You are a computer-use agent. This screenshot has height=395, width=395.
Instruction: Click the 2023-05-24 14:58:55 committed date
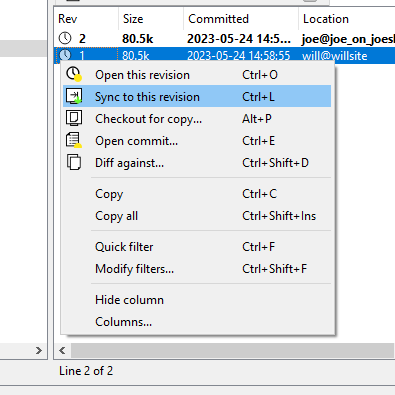(x=239, y=55)
